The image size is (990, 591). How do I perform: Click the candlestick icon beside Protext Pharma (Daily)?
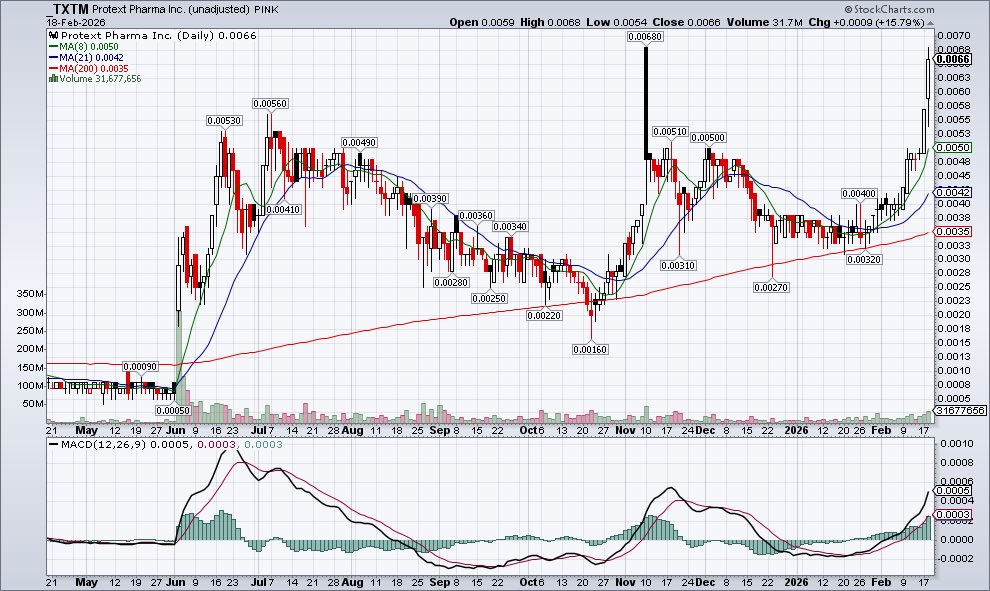point(54,35)
